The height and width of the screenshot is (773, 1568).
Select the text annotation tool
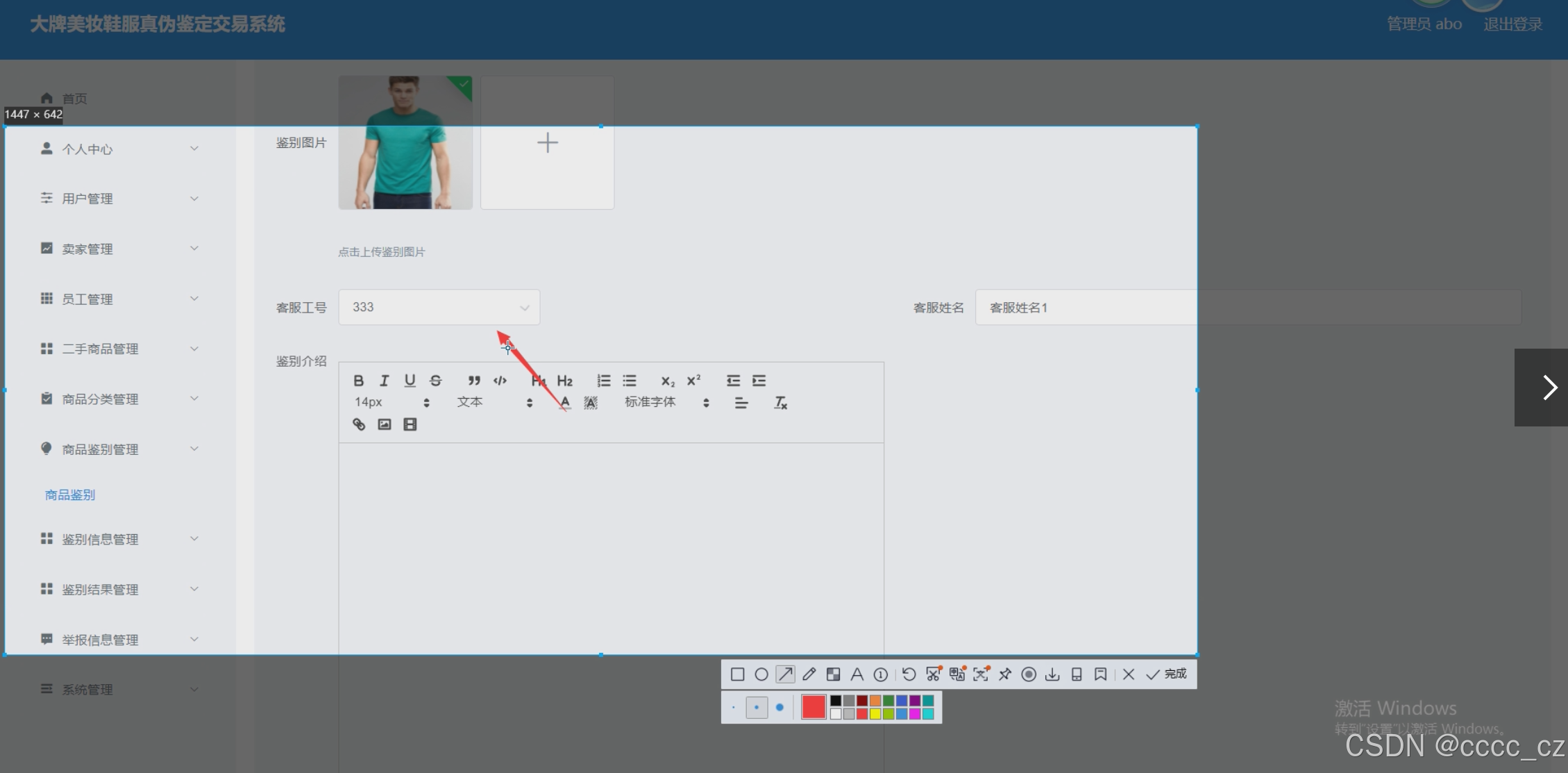click(x=857, y=674)
